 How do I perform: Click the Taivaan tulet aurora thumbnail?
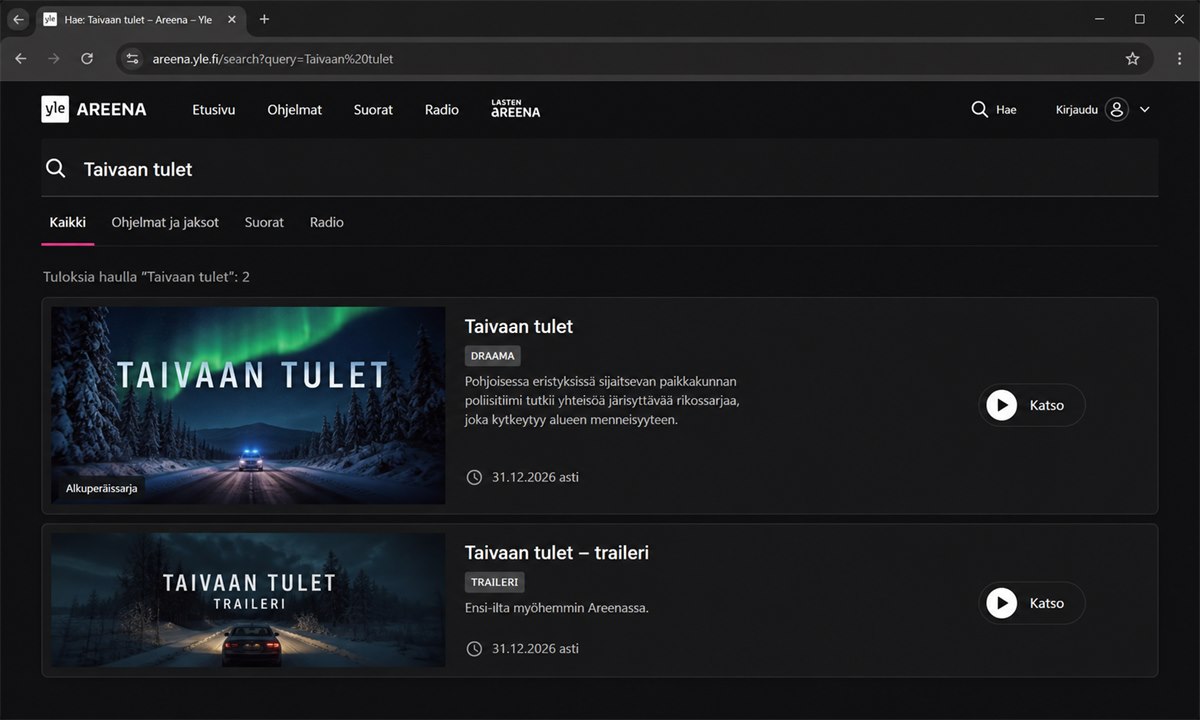(248, 405)
